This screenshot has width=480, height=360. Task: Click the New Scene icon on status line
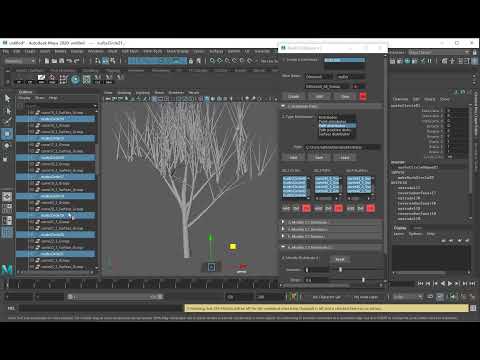47,61
